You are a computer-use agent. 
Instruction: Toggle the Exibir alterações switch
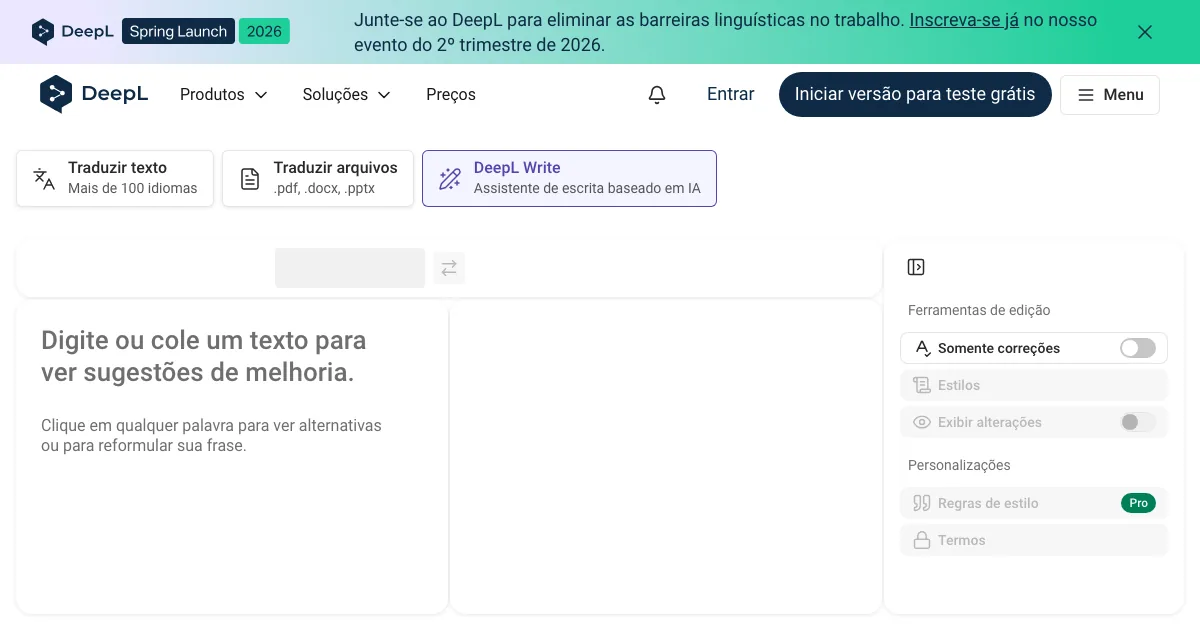click(x=1137, y=422)
